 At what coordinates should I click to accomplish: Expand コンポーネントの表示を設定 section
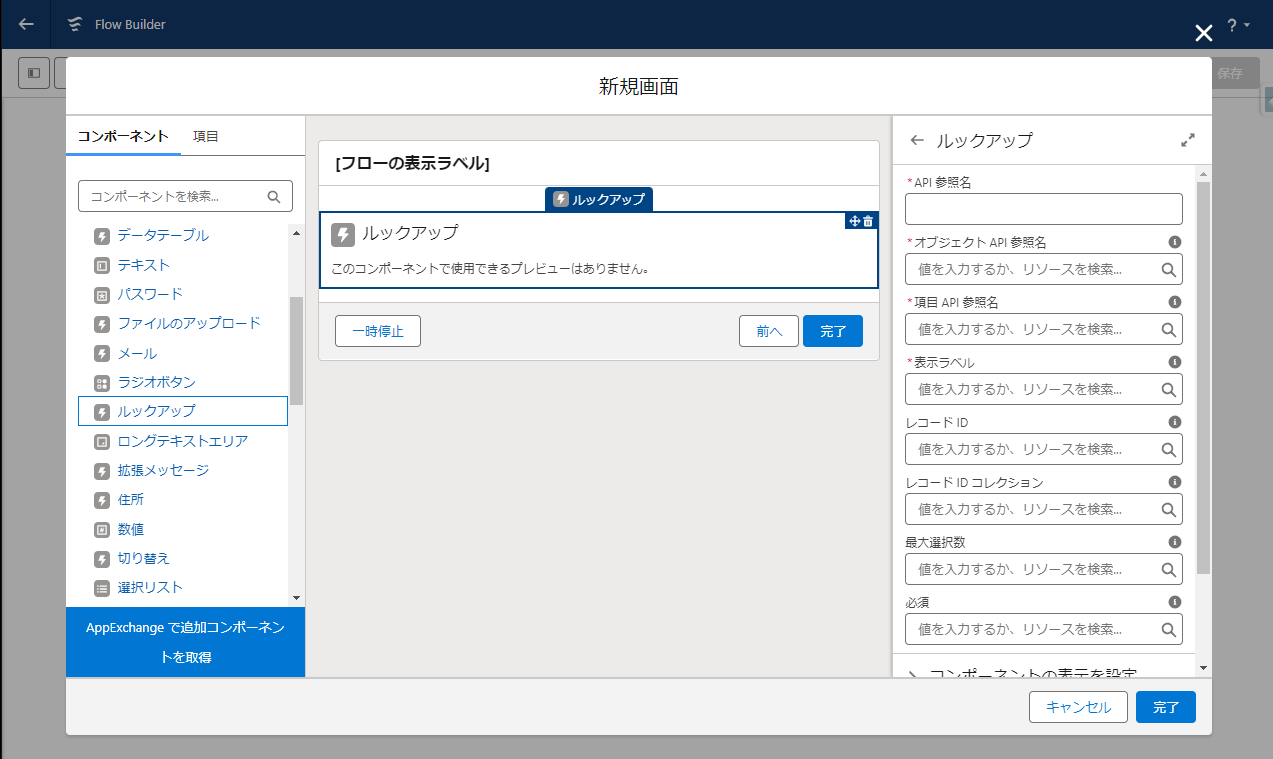[x=1030, y=672]
